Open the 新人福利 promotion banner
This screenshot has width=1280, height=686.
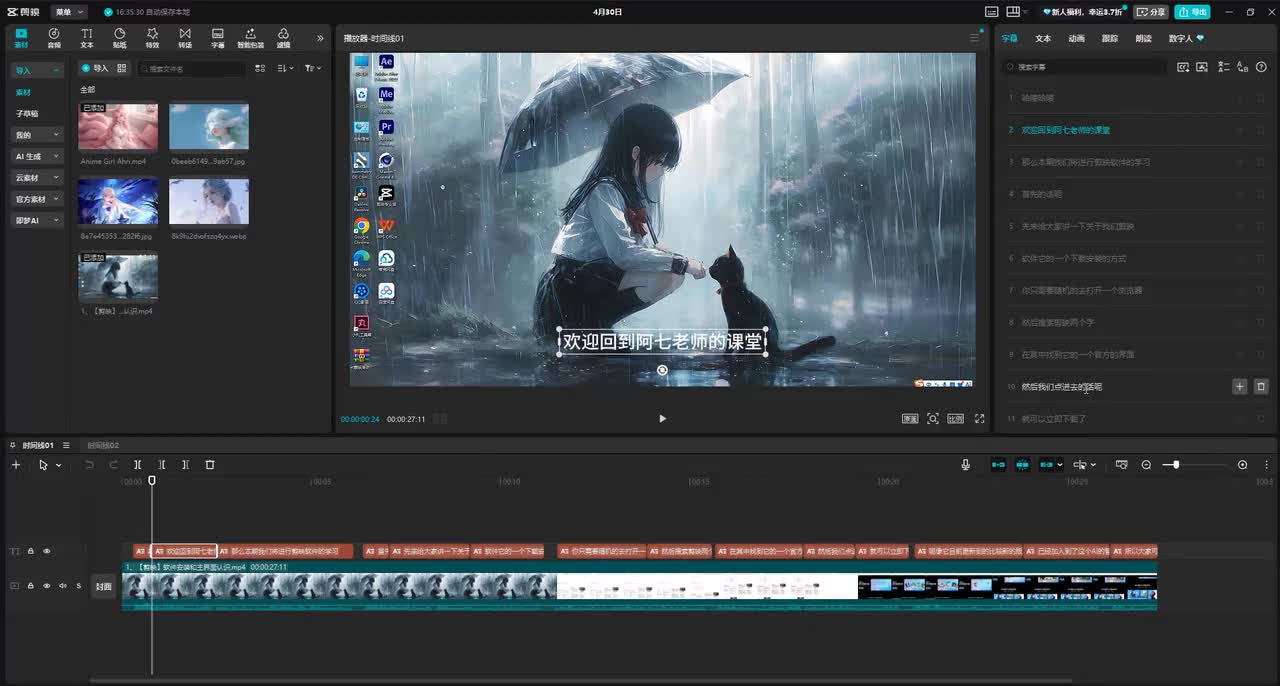(x=1083, y=12)
